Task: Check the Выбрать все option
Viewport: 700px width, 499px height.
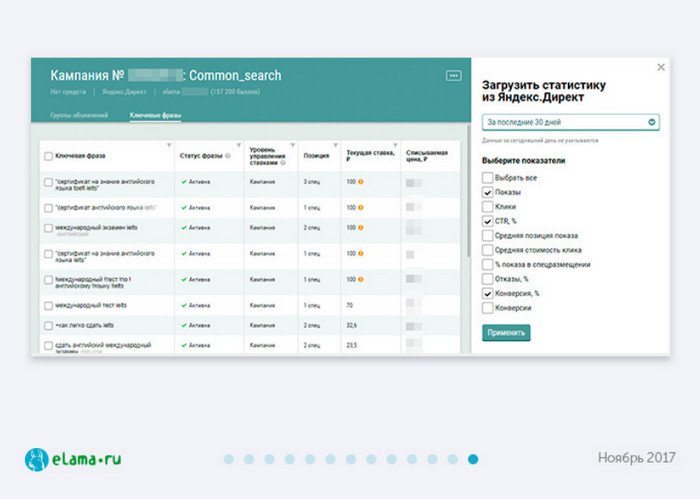Action: coord(488,178)
